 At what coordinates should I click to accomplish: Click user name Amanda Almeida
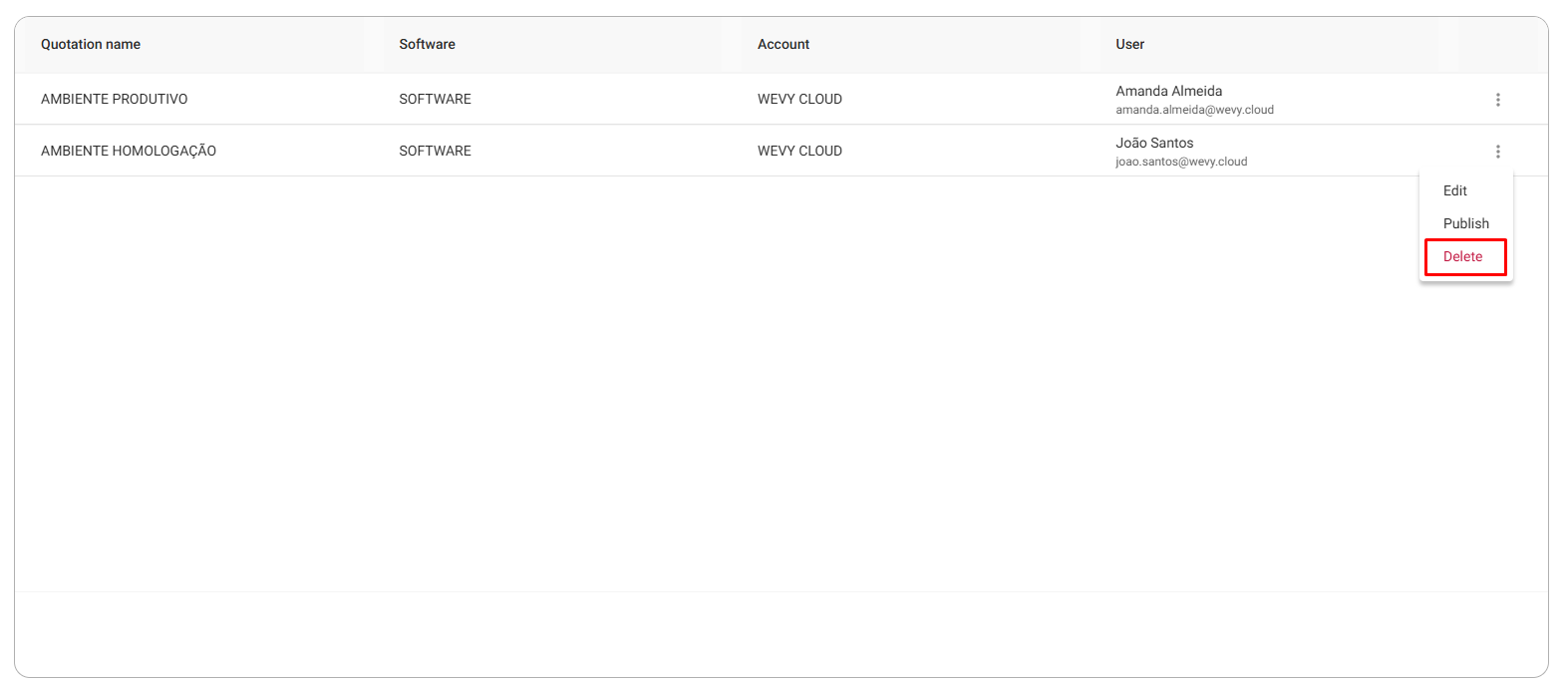tap(1168, 91)
